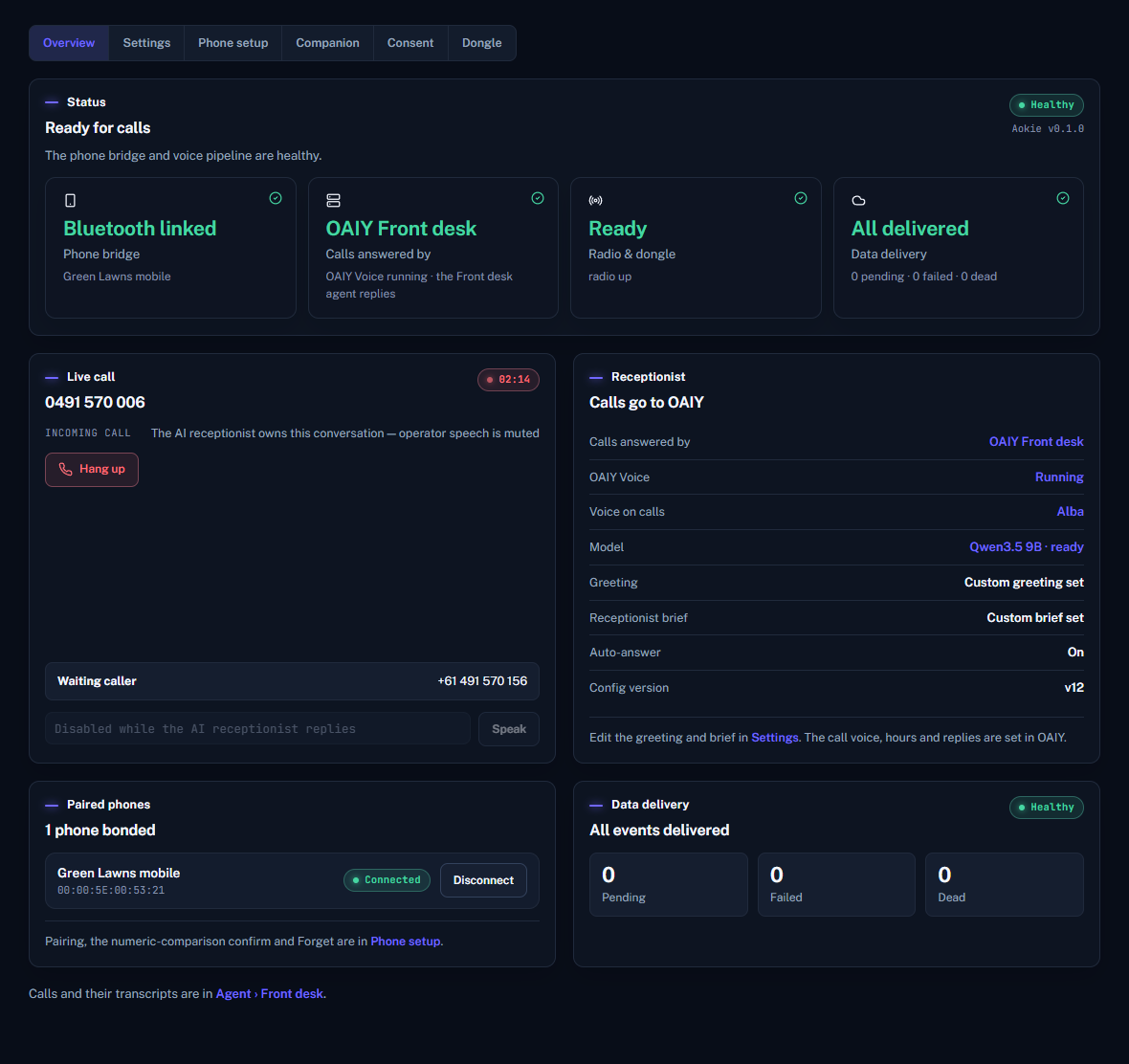The width and height of the screenshot is (1129, 1064).
Task: Click the INCOMING CALL label
Action: click(x=88, y=433)
